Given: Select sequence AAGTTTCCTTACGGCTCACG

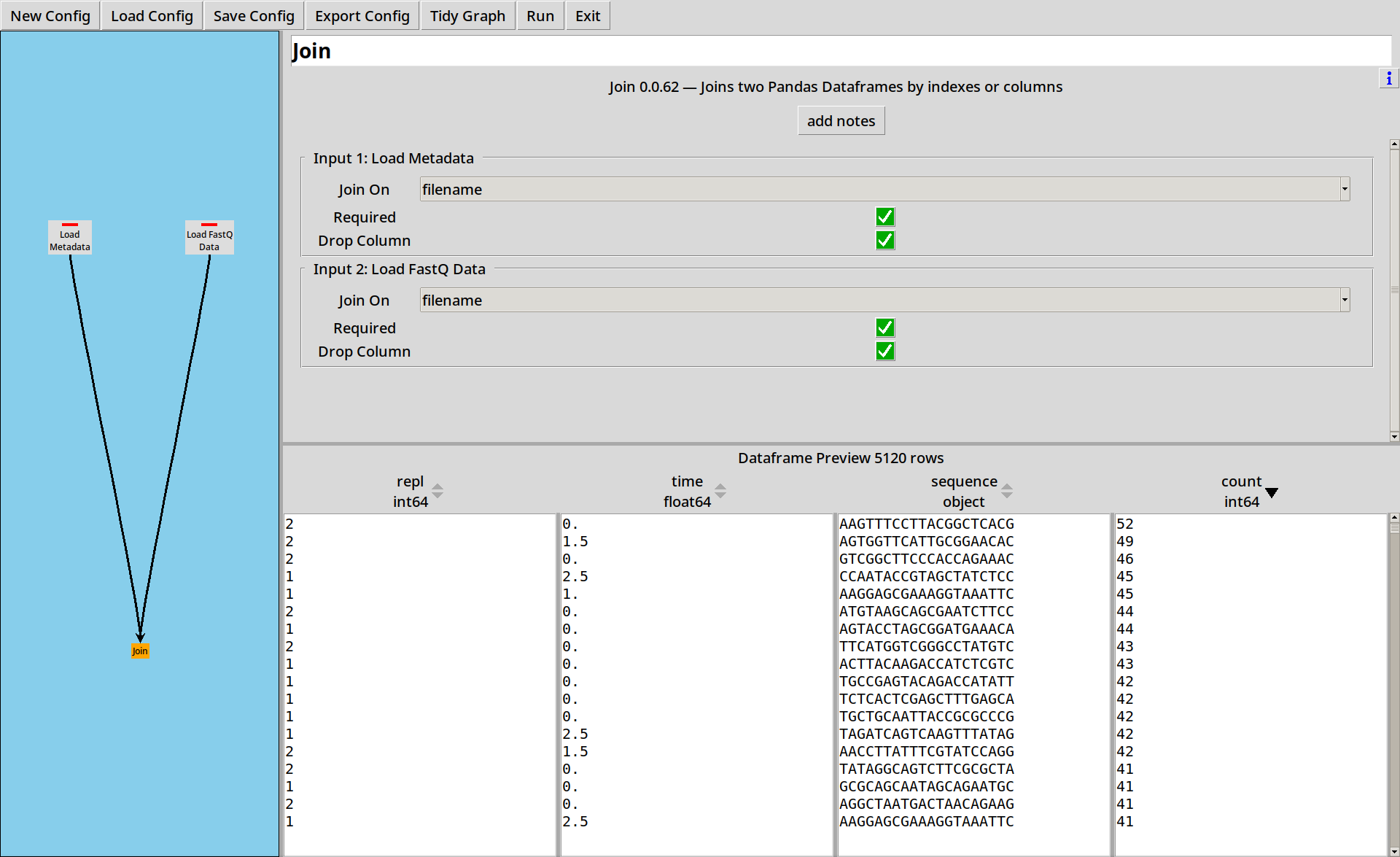Looking at the screenshot, I should (x=926, y=524).
